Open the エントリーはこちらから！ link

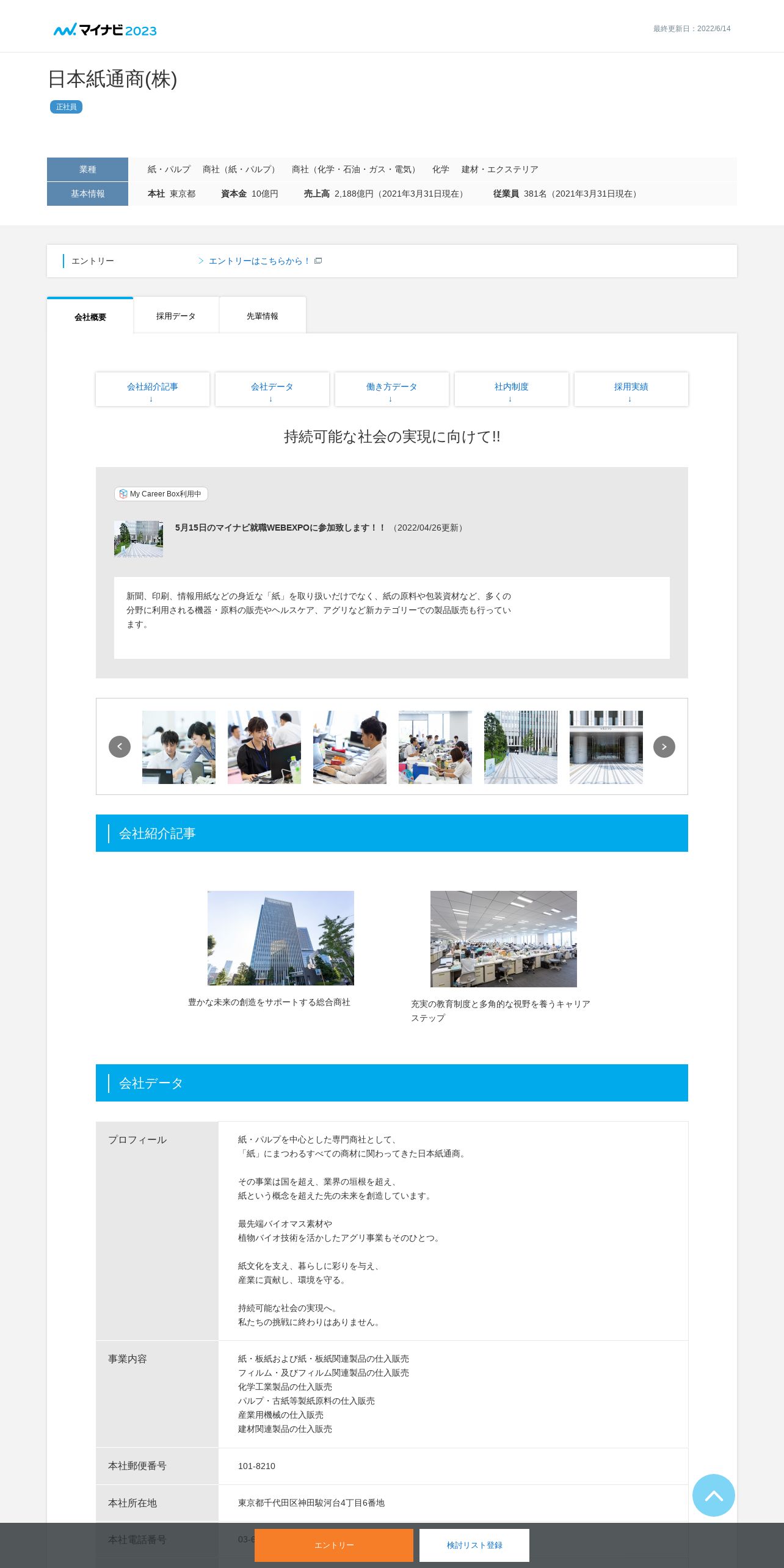pos(259,261)
